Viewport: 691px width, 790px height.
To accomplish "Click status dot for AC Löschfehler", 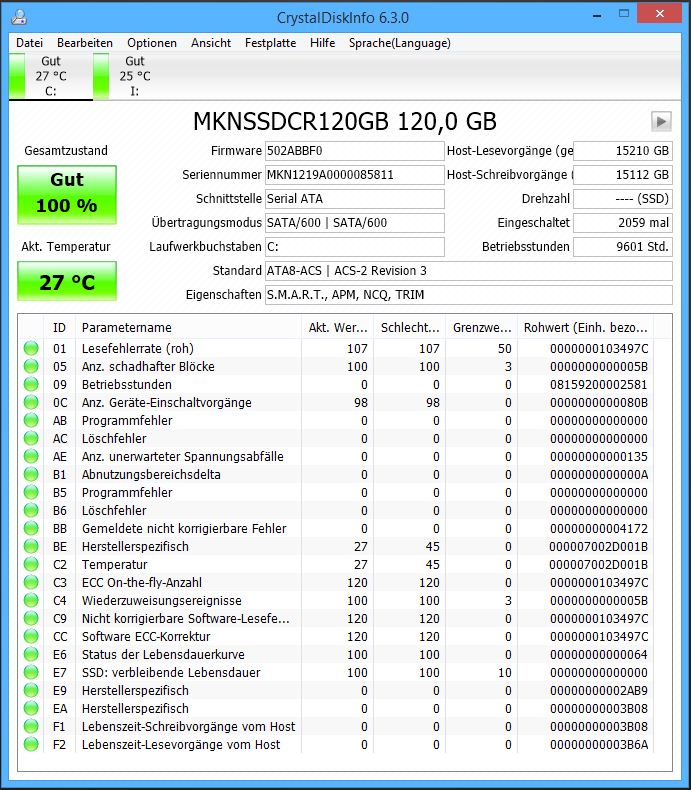I will coord(31,438).
